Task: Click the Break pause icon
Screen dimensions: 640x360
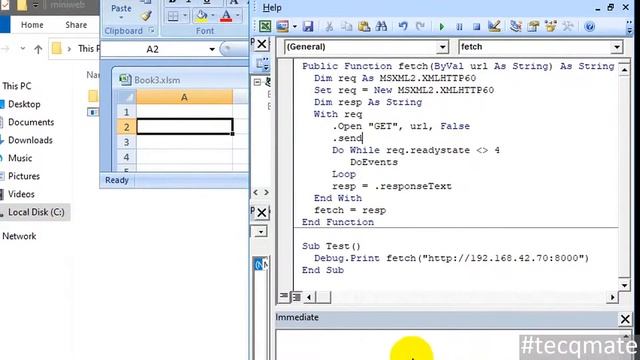Action: [459, 27]
